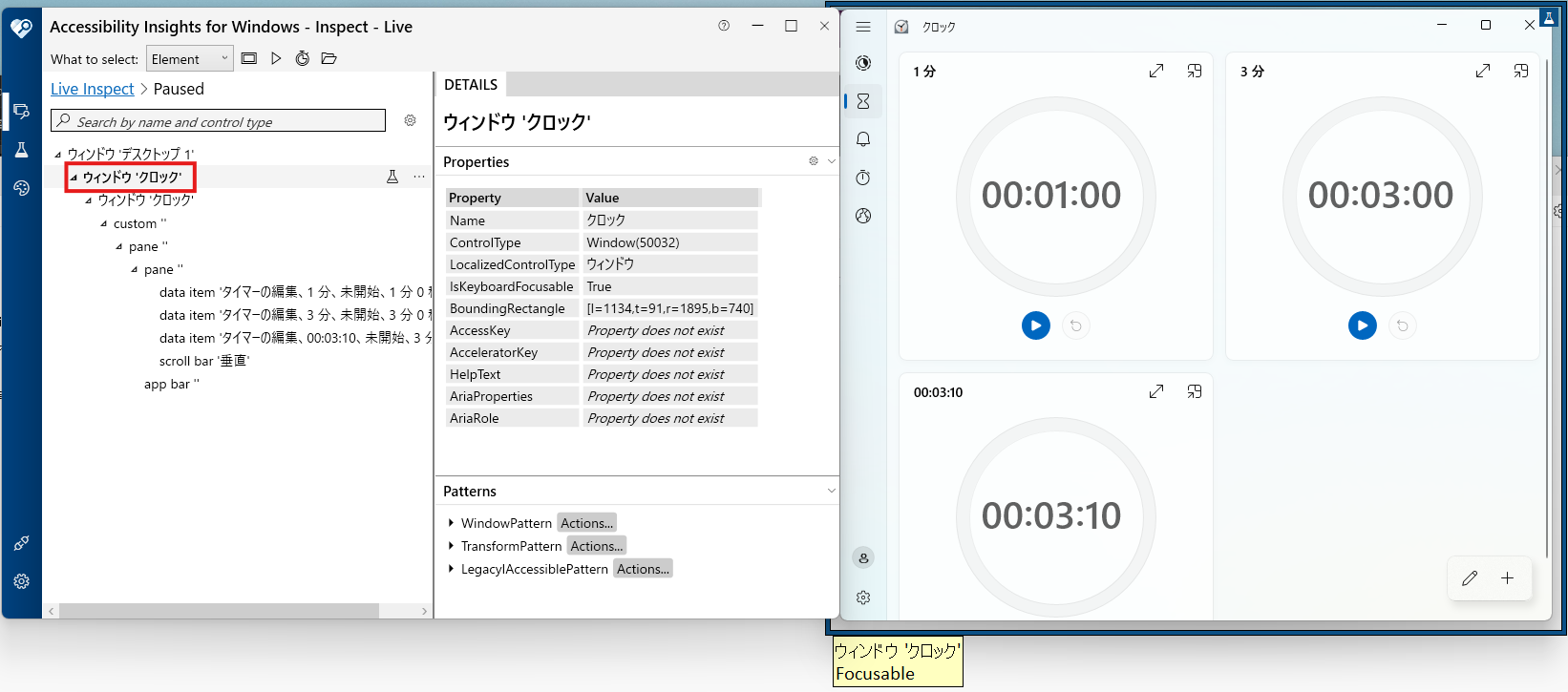Open Focus sessions in Clock sidebar
1568x692 pixels.
coord(863,63)
